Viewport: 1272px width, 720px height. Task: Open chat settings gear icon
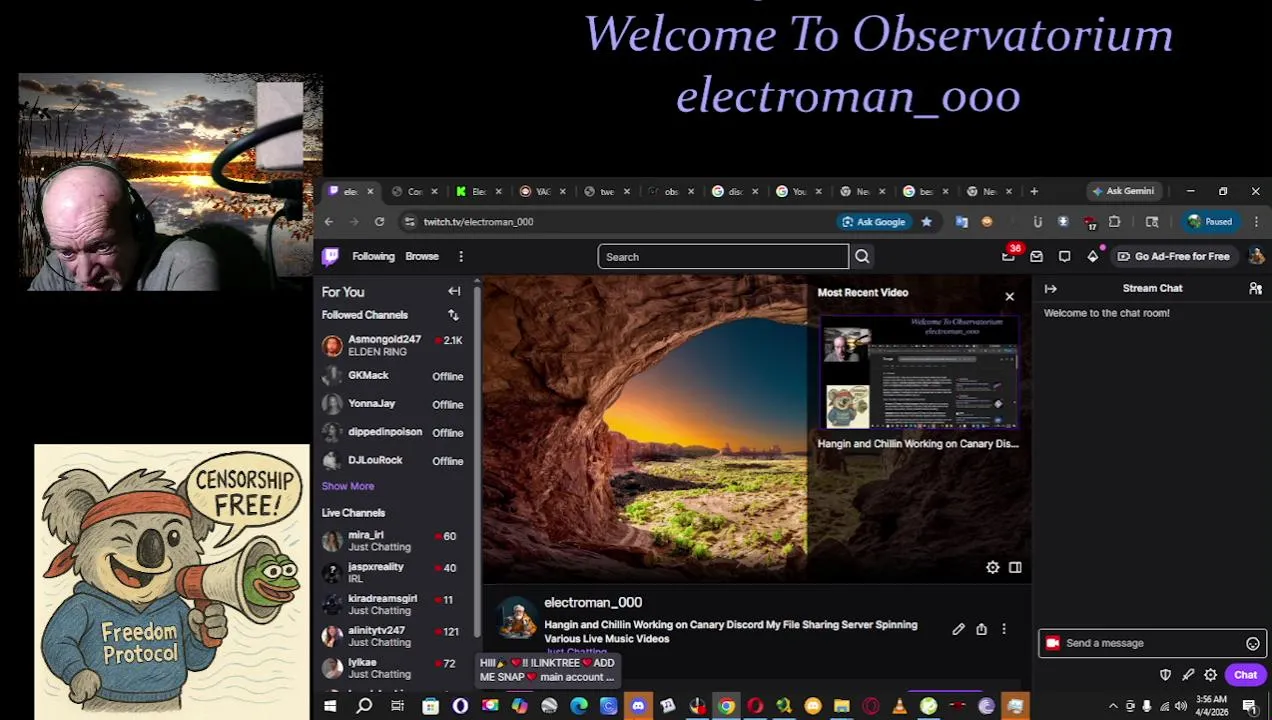pyautogui.click(x=1210, y=675)
